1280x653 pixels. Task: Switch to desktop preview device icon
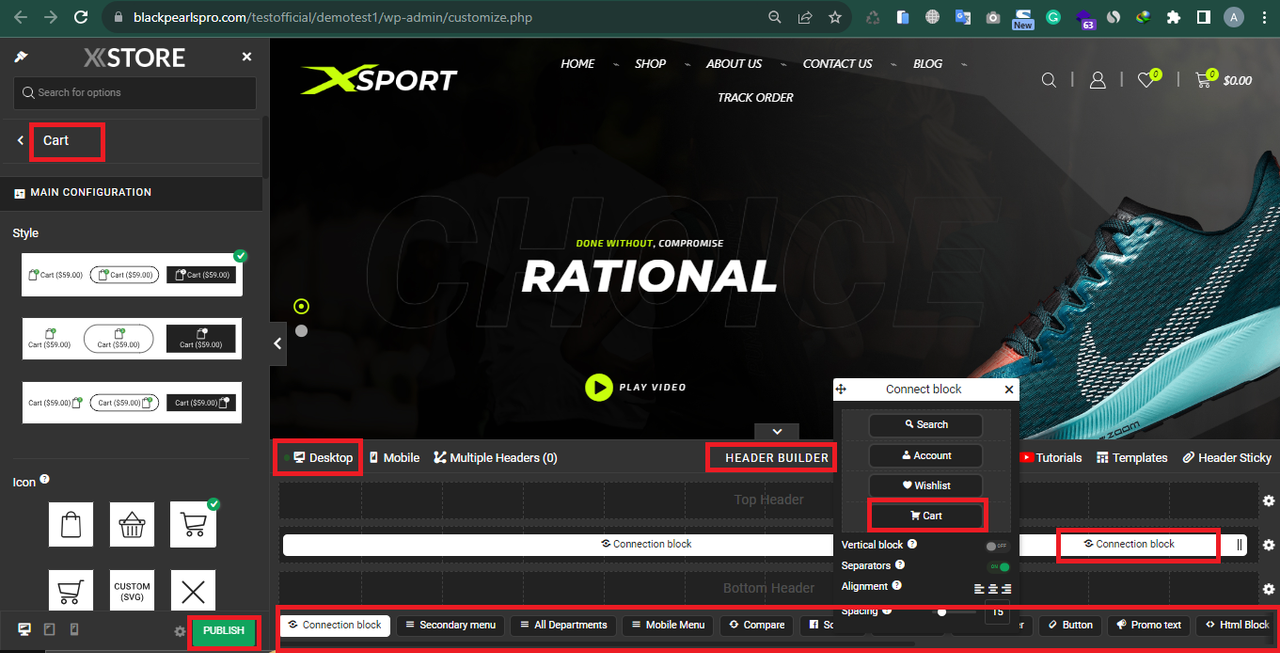click(x=24, y=629)
